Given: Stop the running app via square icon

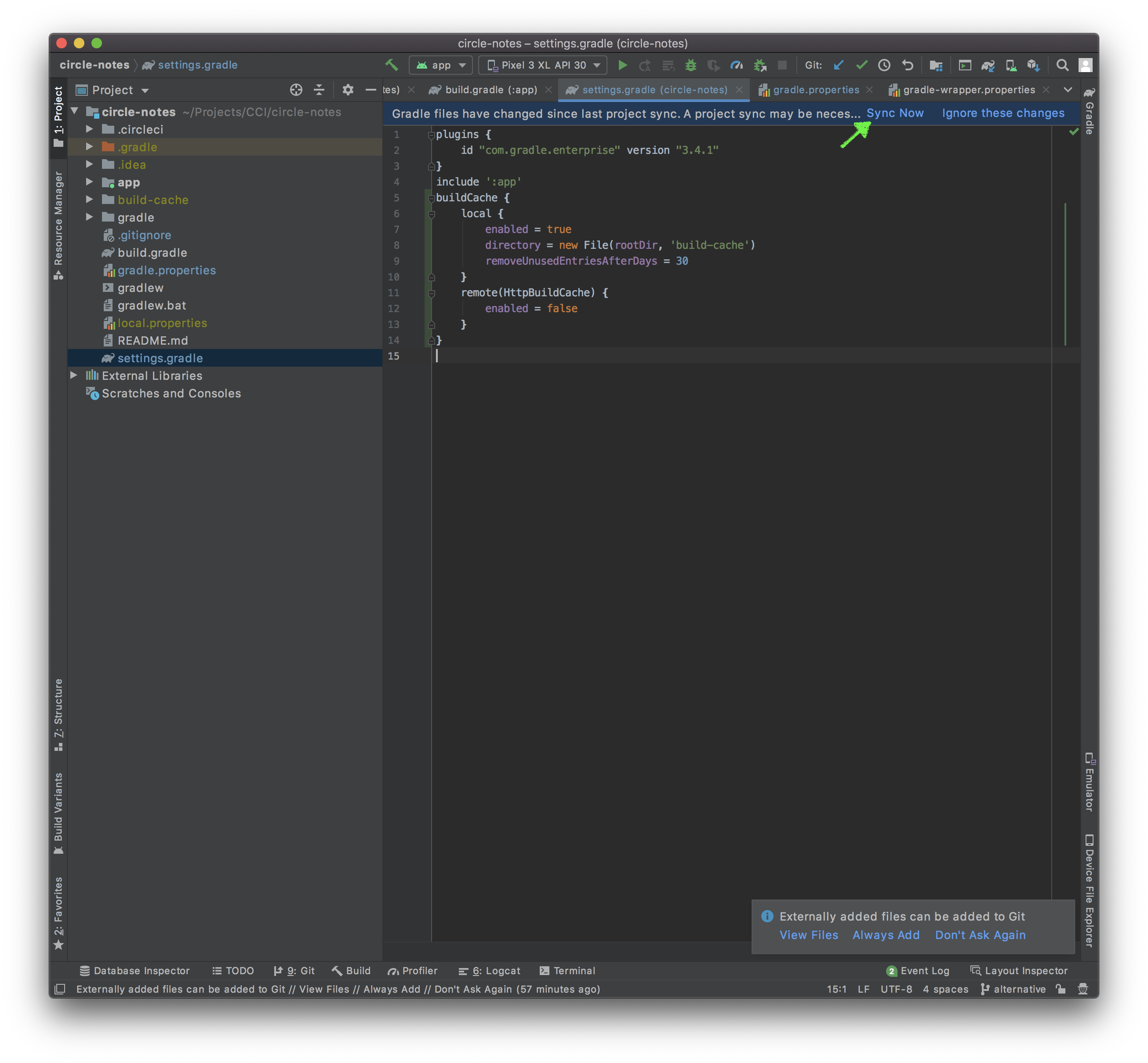Looking at the screenshot, I should click(783, 65).
